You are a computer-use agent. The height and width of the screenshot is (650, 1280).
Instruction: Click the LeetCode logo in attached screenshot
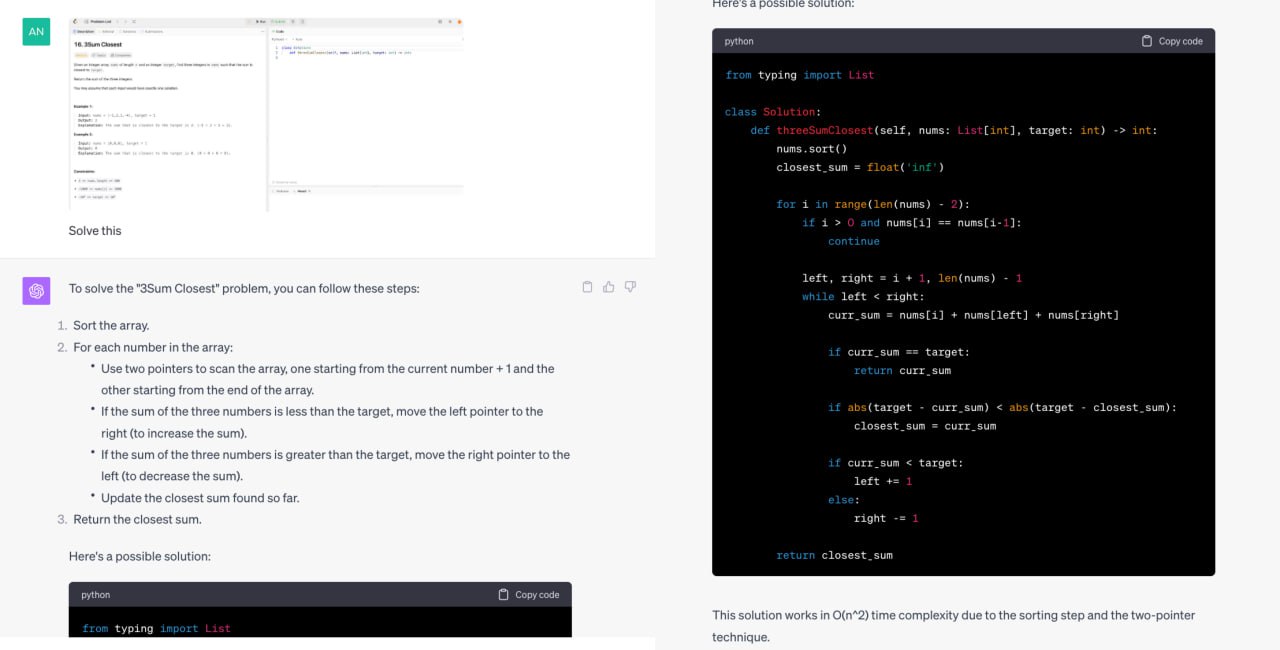click(75, 21)
